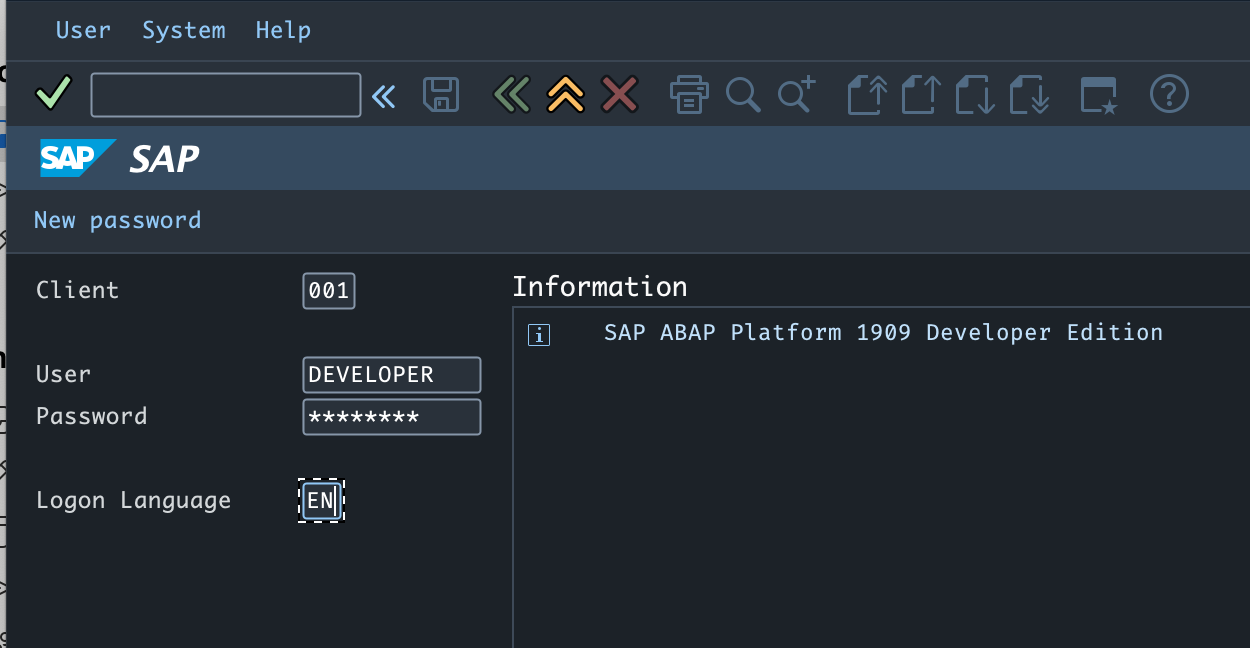
Task: Click the Last Page toolbar icon
Action: coord(1028,94)
